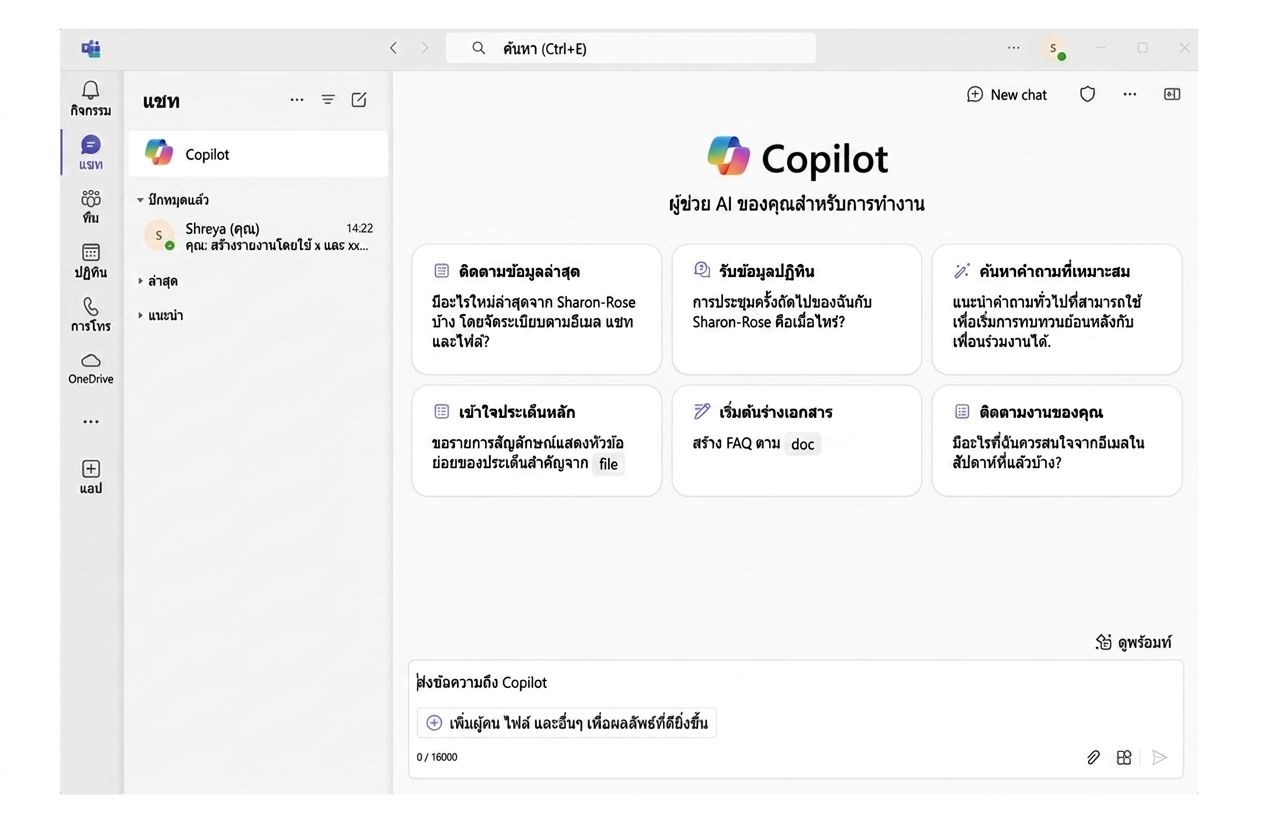Select the ติดตามข้อมูลล่าสุด prompt card
Viewport: 1279px width, 816px height.
(537, 309)
